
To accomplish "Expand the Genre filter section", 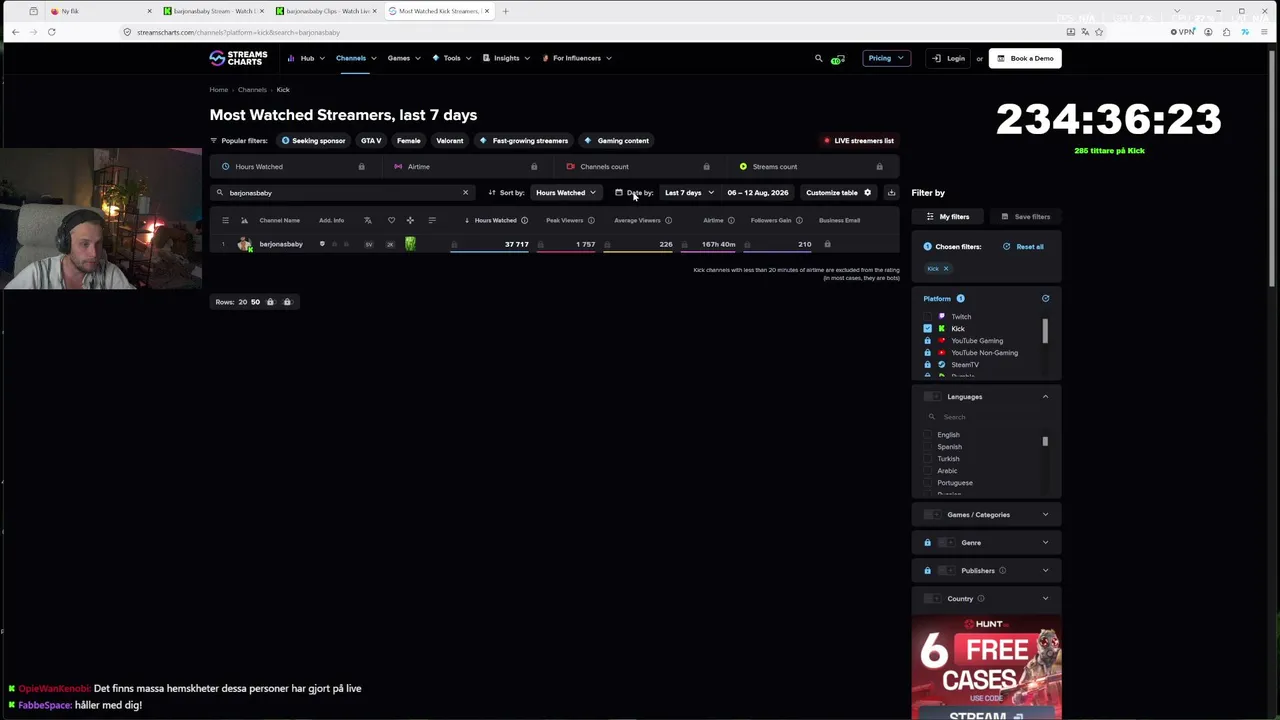I will (1045, 543).
